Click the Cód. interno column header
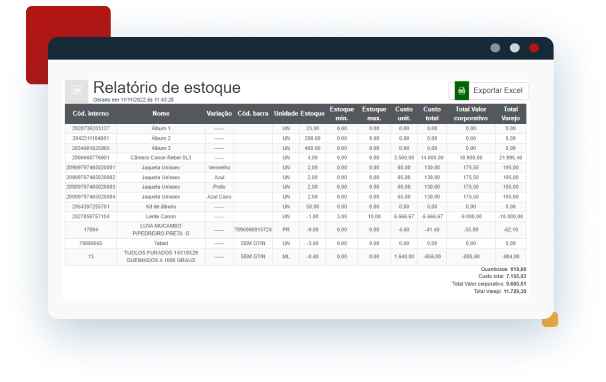Viewport: 606px width, 382px height. point(91,114)
